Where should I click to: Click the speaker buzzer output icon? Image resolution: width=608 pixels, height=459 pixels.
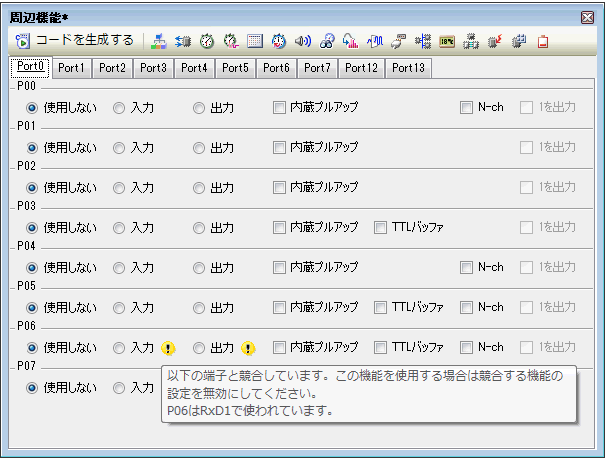point(302,42)
